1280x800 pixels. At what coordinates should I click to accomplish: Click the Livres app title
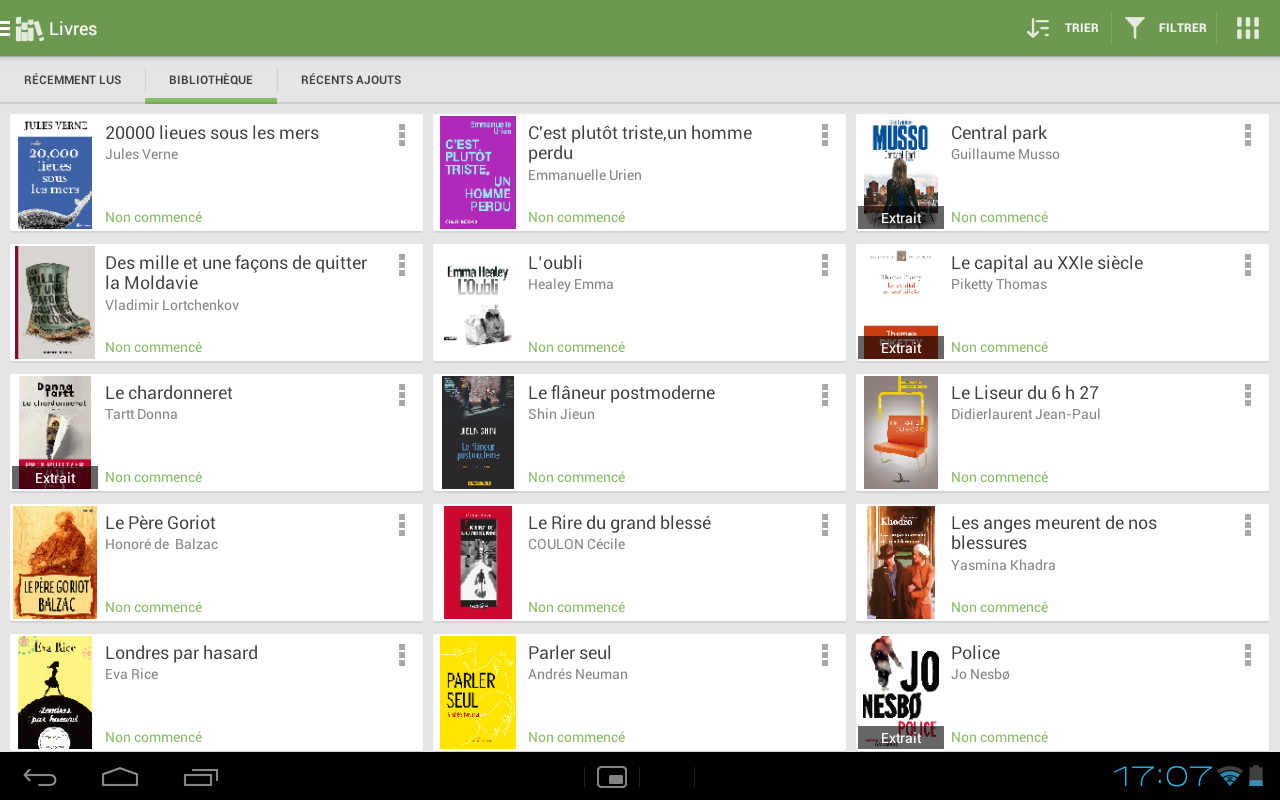(x=73, y=29)
